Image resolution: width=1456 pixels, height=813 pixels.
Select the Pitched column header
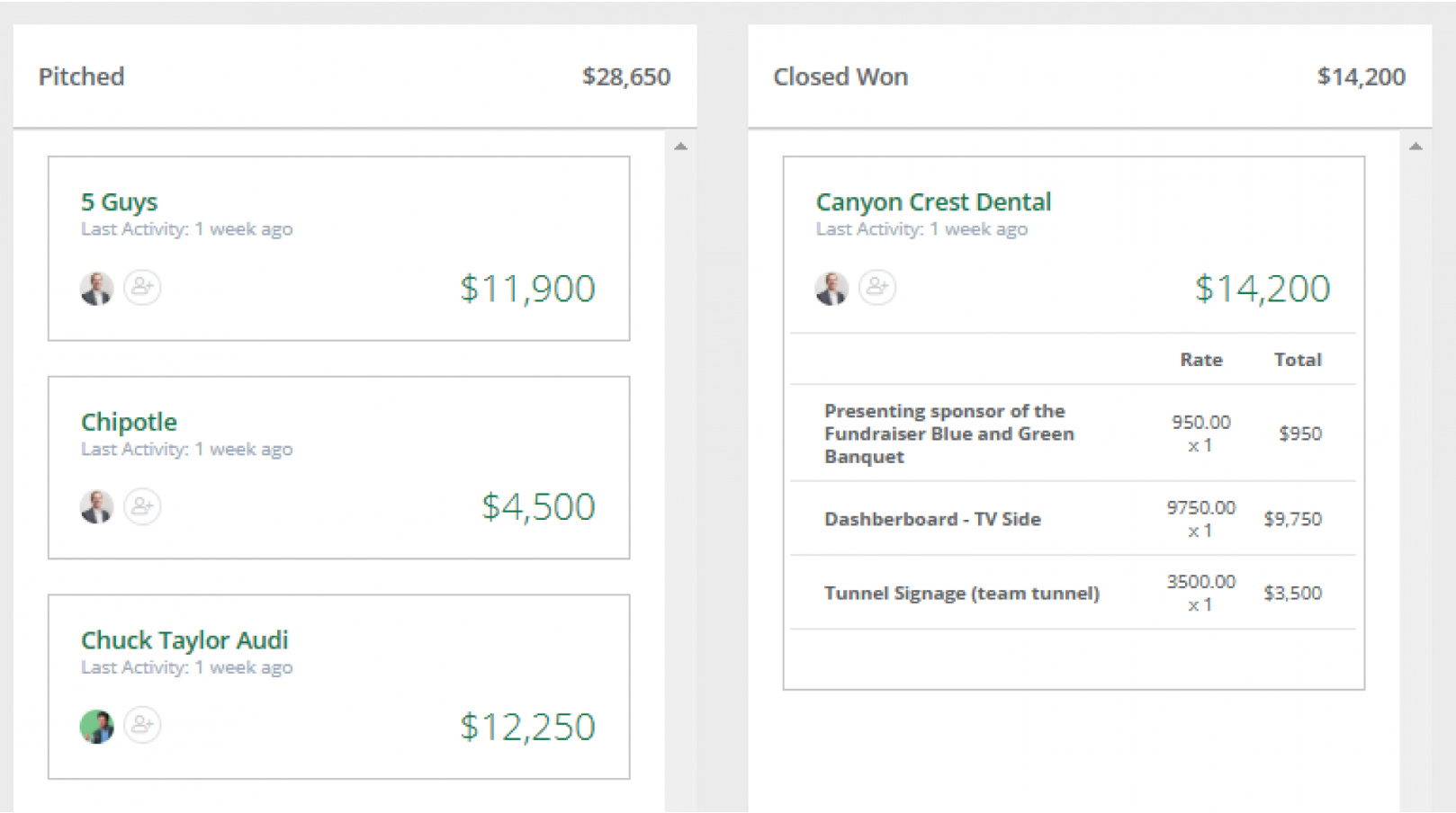click(81, 76)
